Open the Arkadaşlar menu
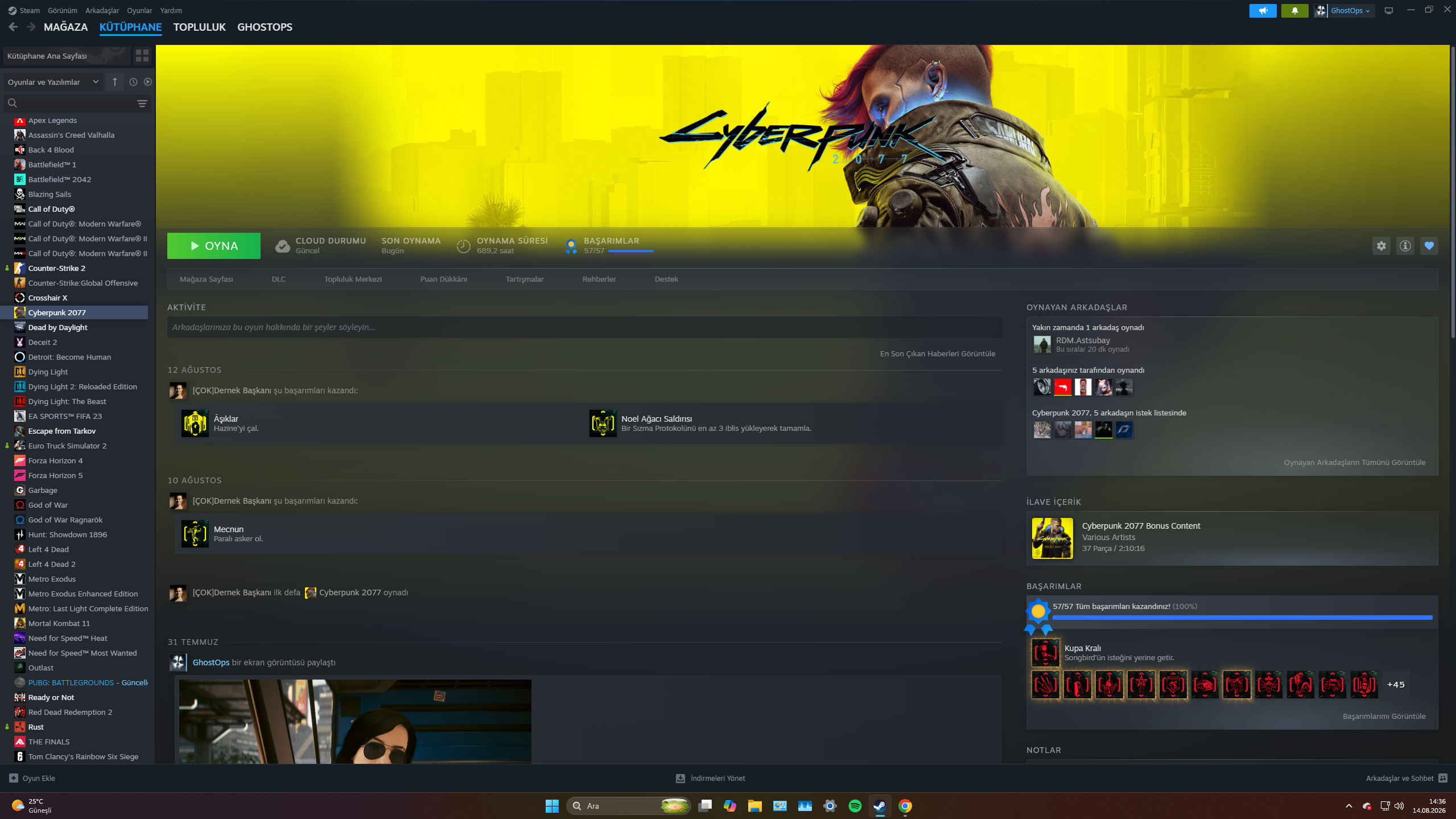 (x=102, y=10)
